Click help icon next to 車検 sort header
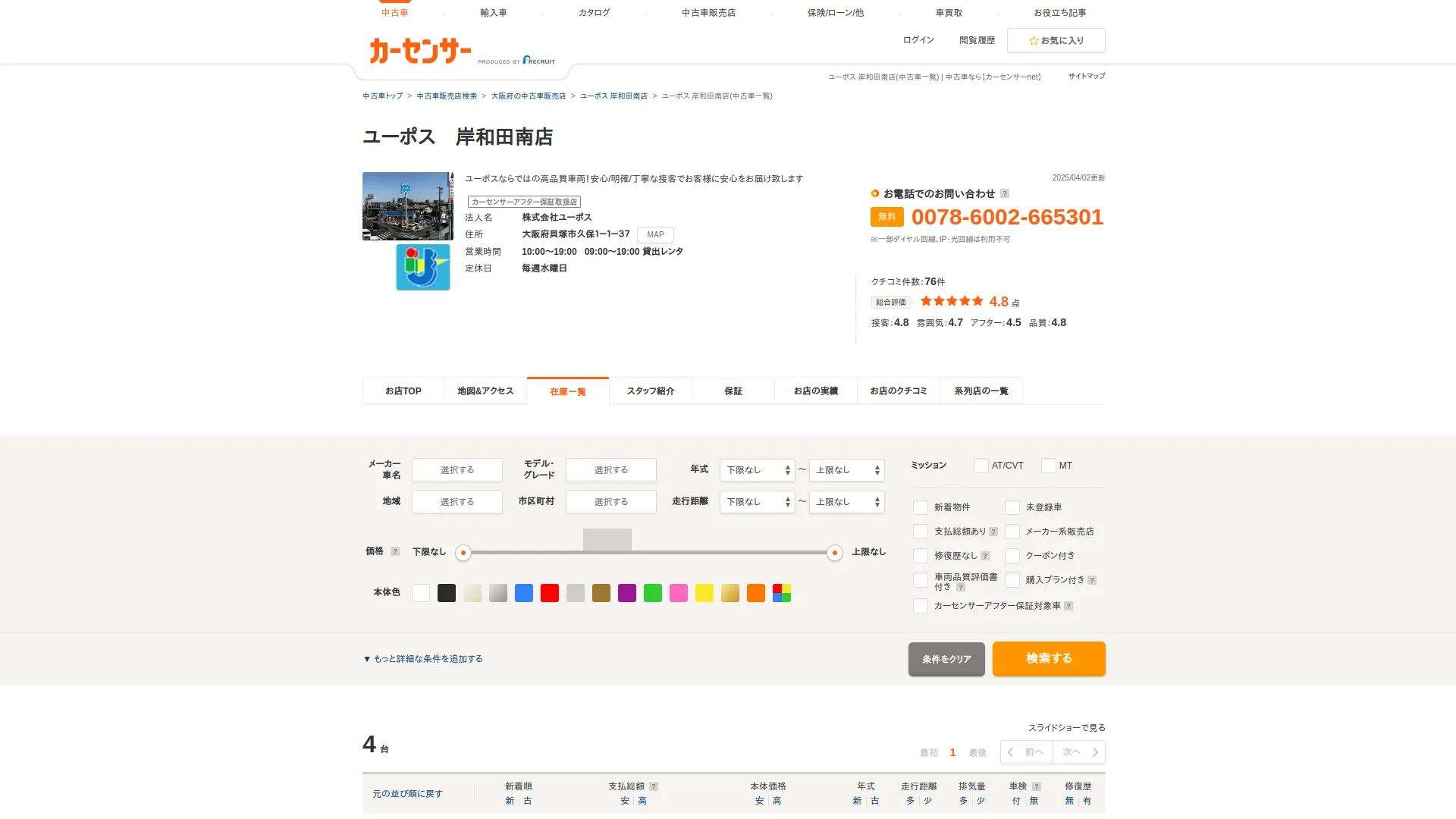1456x819 pixels. (x=1037, y=786)
